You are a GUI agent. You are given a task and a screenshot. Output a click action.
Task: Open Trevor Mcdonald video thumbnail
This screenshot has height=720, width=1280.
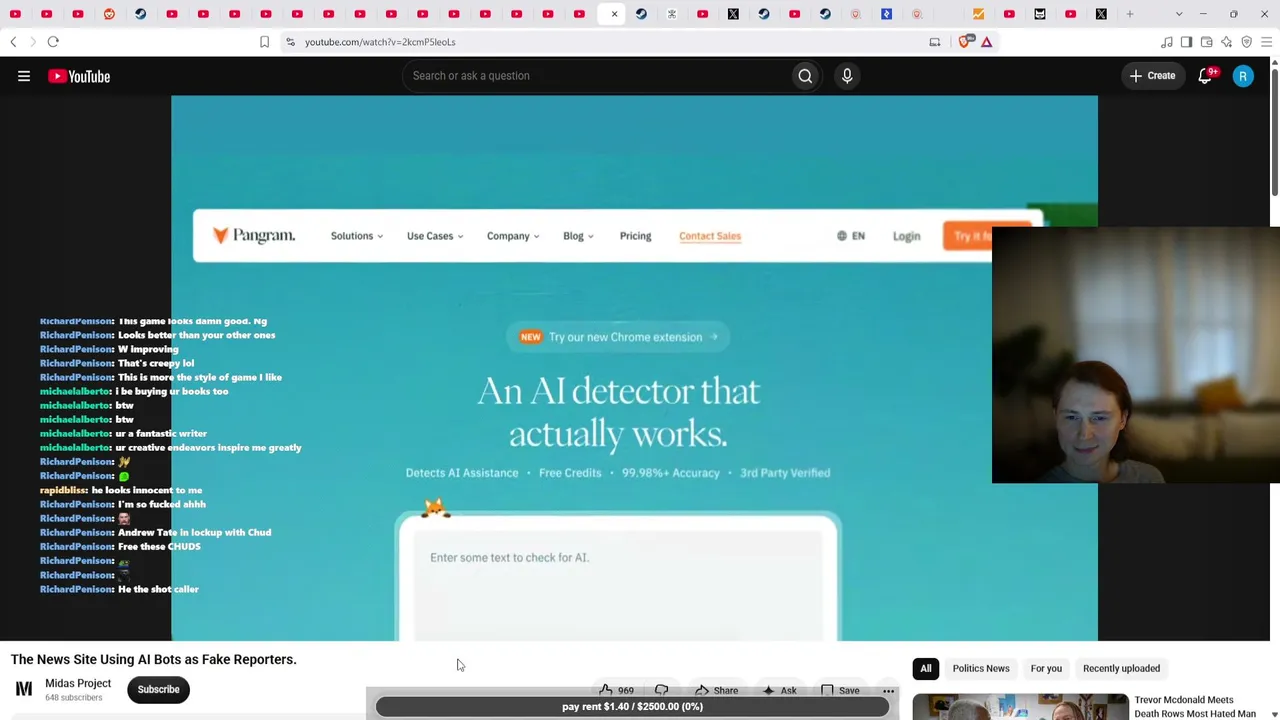[1020, 707]
